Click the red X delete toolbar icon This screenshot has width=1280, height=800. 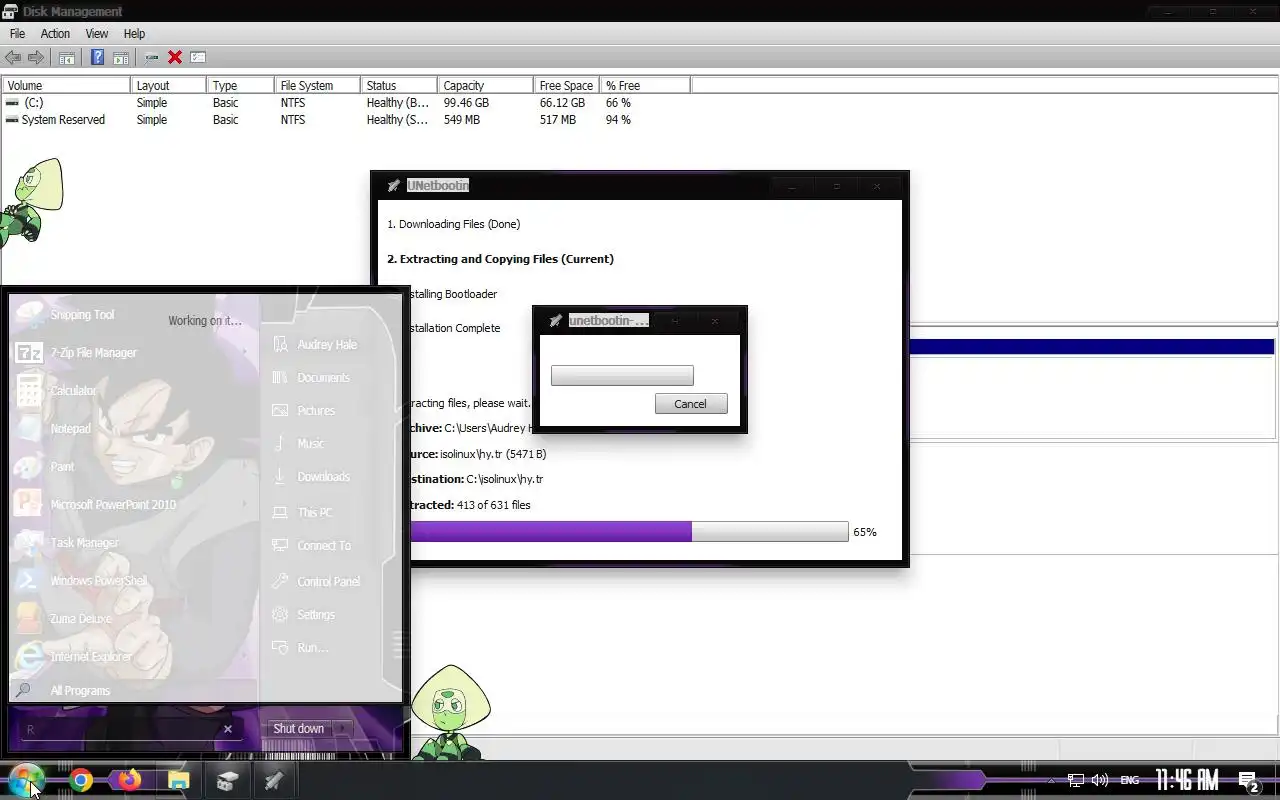coord(175,58)
